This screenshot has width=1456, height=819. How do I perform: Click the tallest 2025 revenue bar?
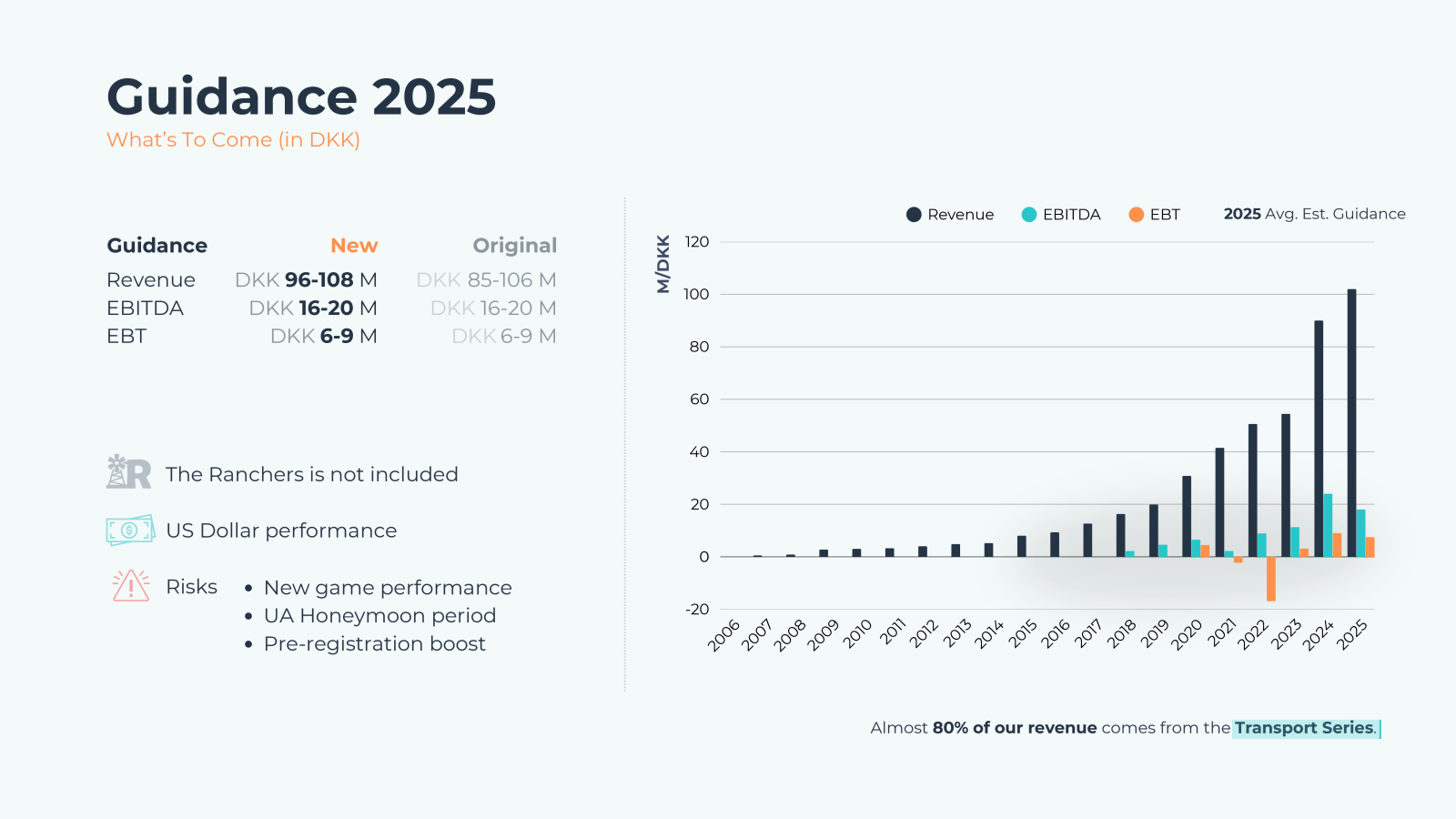1350,419
